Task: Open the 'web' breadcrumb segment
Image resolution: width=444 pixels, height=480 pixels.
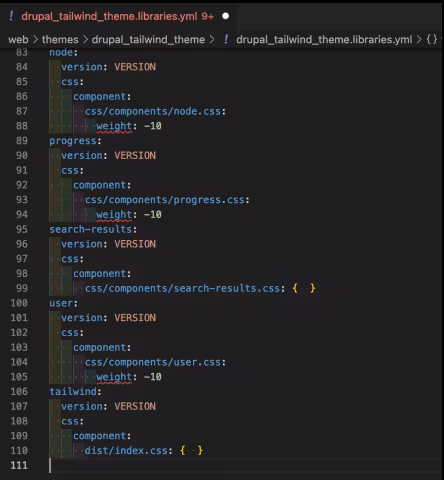Action: coord(18,40)
